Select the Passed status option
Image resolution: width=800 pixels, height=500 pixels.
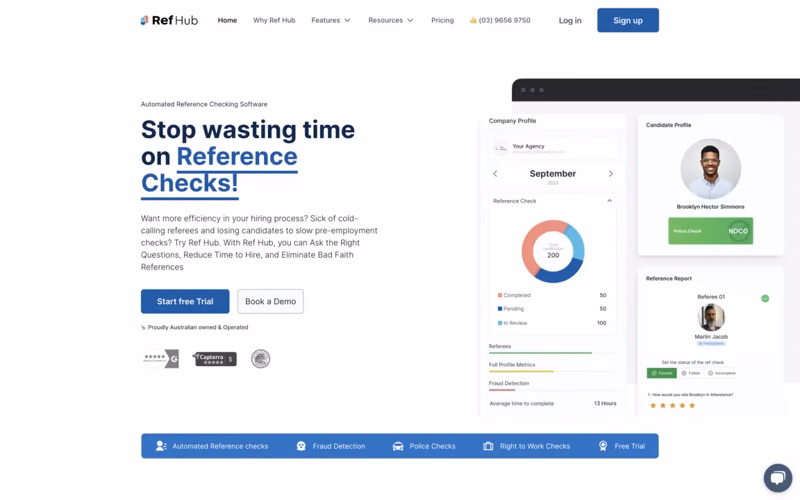tap(662, 373)
